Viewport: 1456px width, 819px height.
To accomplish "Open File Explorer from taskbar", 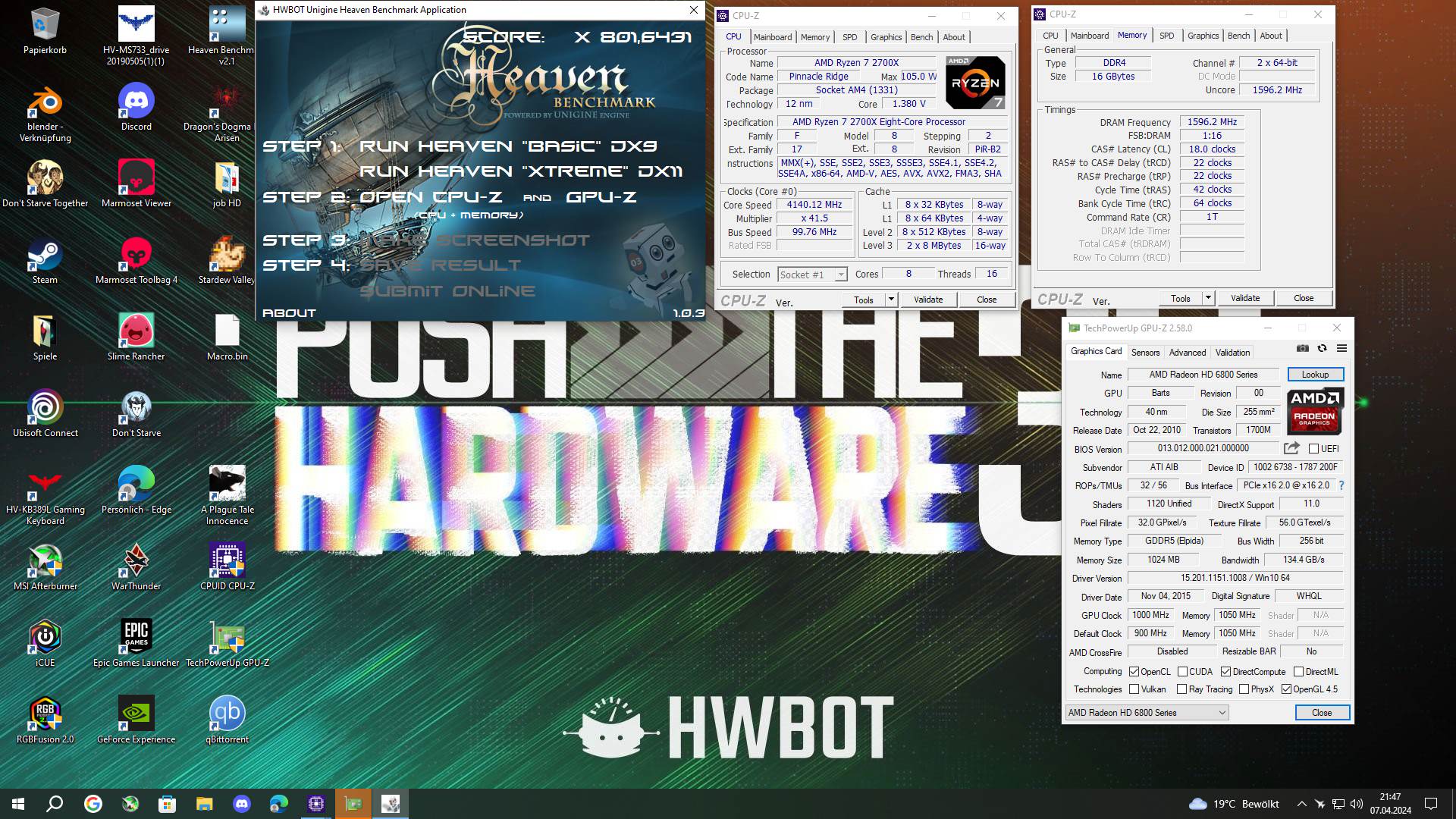I will pyautogui.click(x=204, y=804).
